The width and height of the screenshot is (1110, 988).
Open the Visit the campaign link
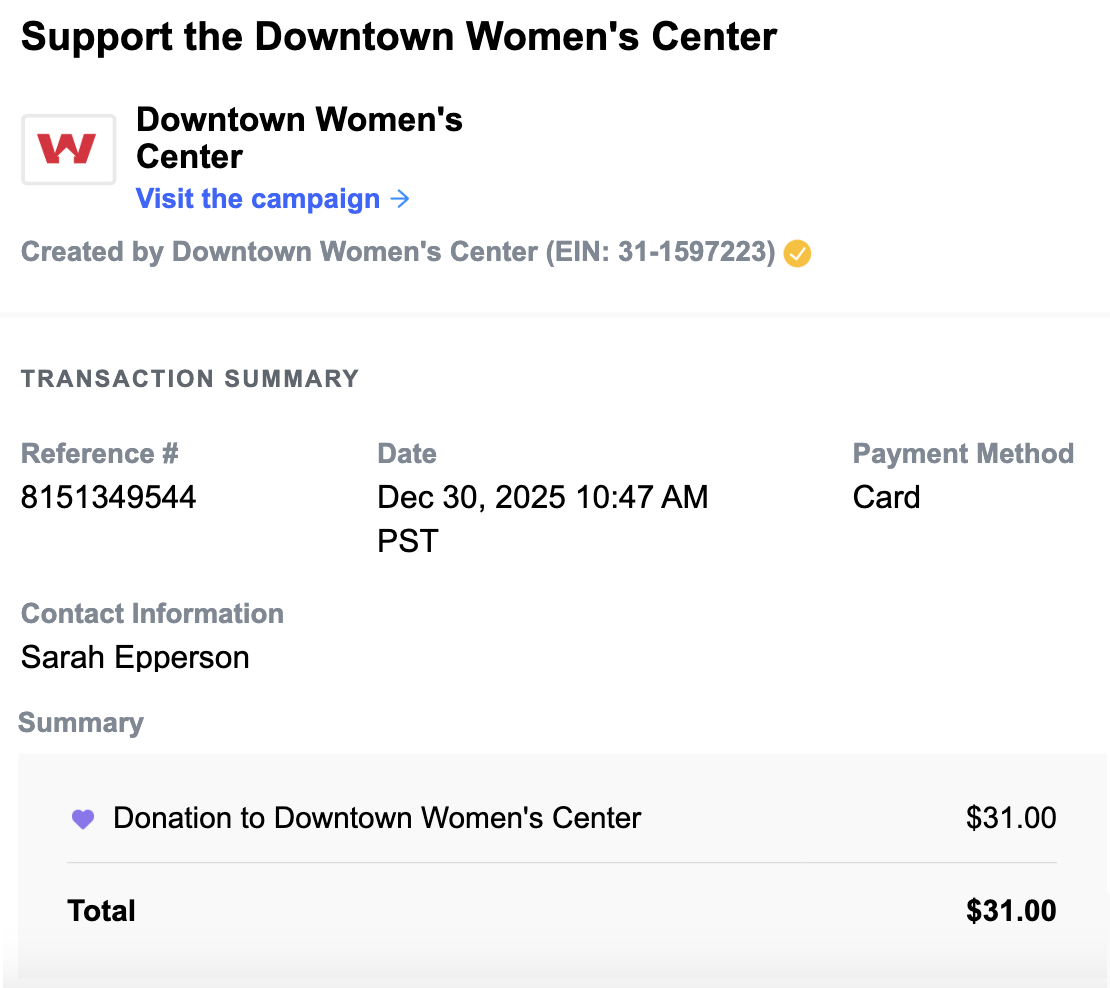258,199
